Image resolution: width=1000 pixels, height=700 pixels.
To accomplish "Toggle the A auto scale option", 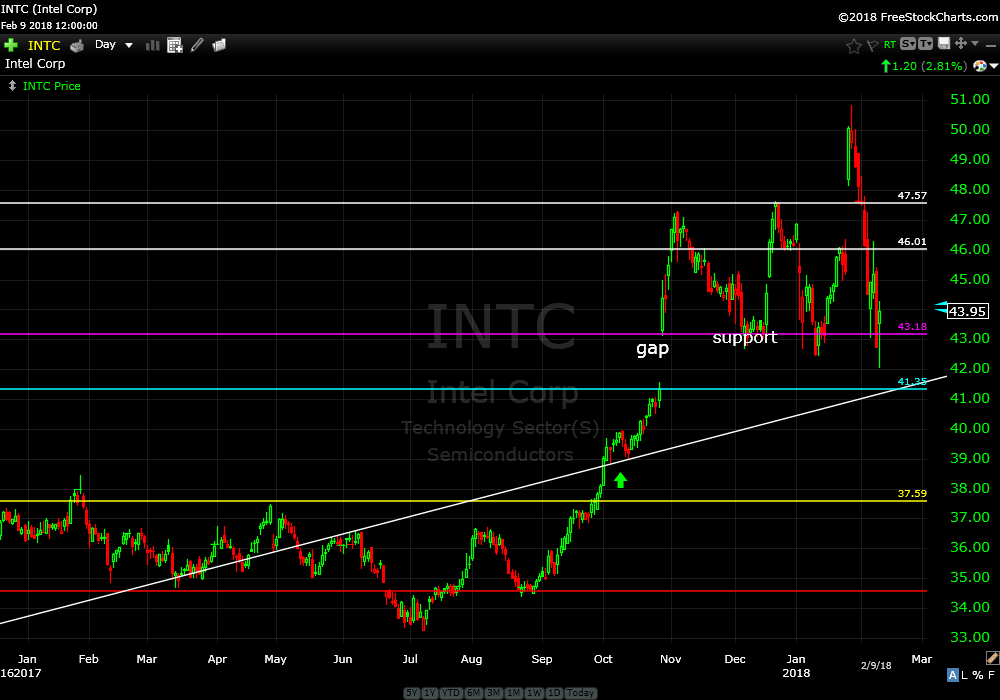I will click(x=951, y=675).
